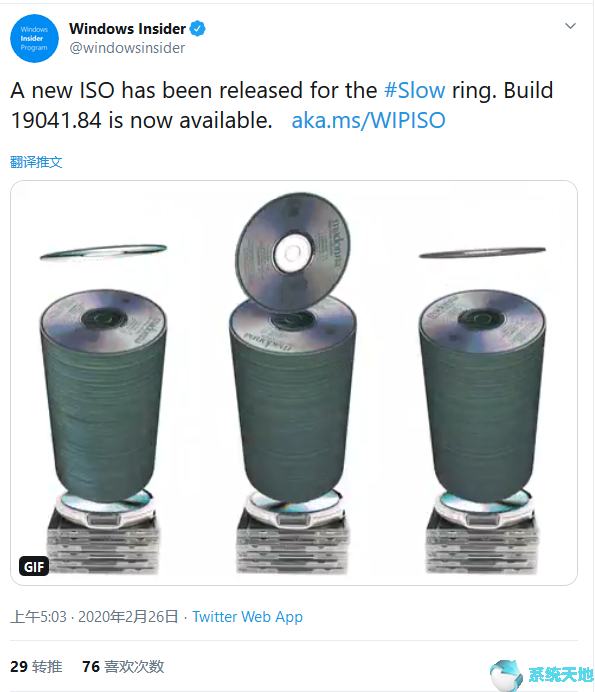Open the Windows Insider display name
This screenshot has height=692, width=595.
point(127,29)
